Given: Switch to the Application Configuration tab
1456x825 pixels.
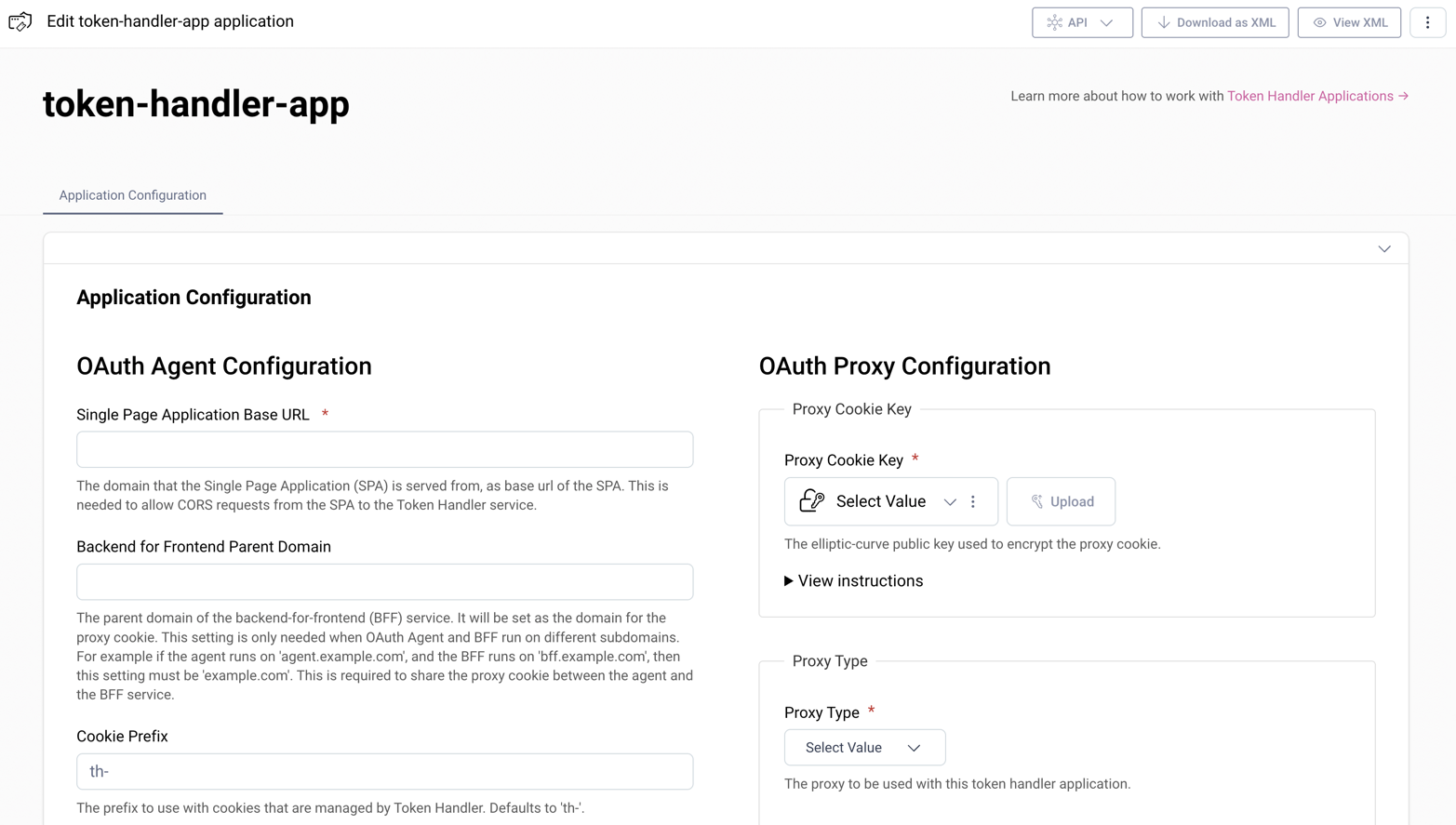Looking at the screenshot, I should point(131,194).
